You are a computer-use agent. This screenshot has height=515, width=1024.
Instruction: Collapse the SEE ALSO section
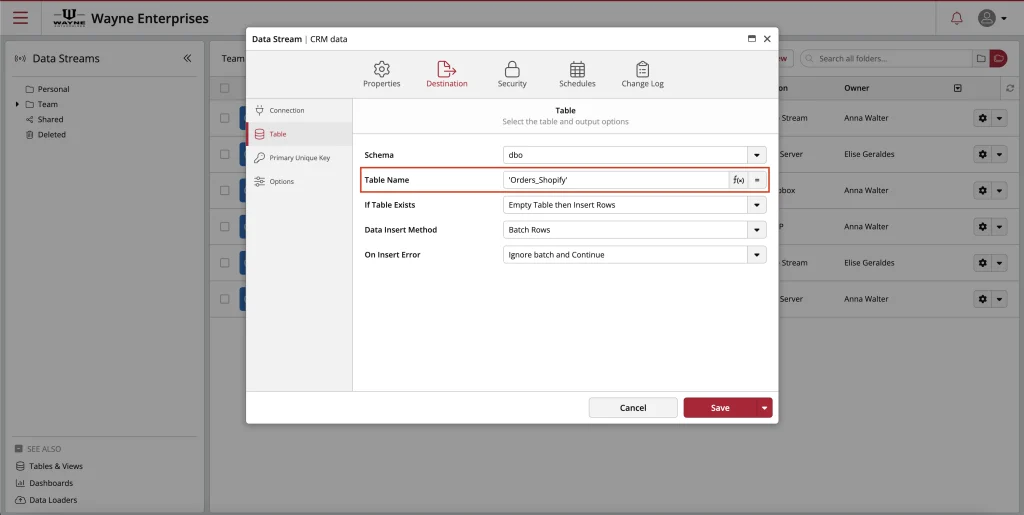coord(18,449)
